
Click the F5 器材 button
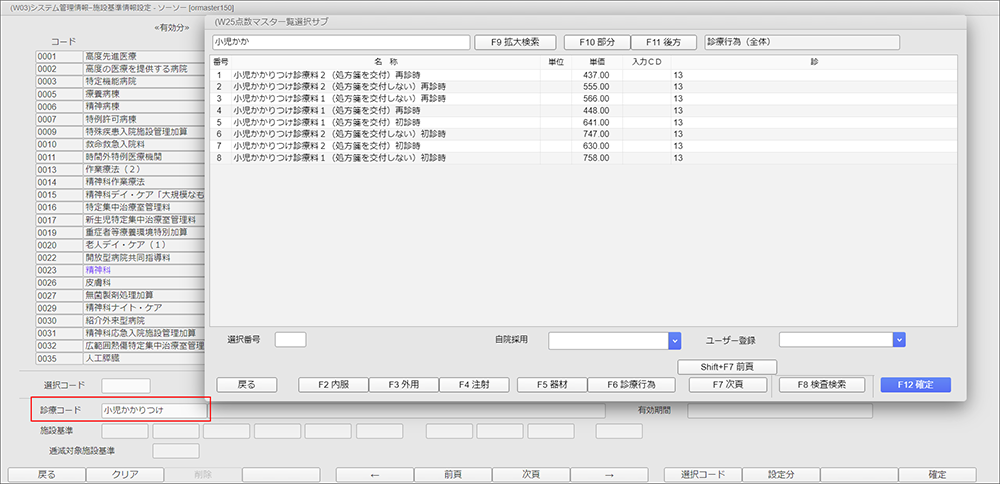click(552, 385)
